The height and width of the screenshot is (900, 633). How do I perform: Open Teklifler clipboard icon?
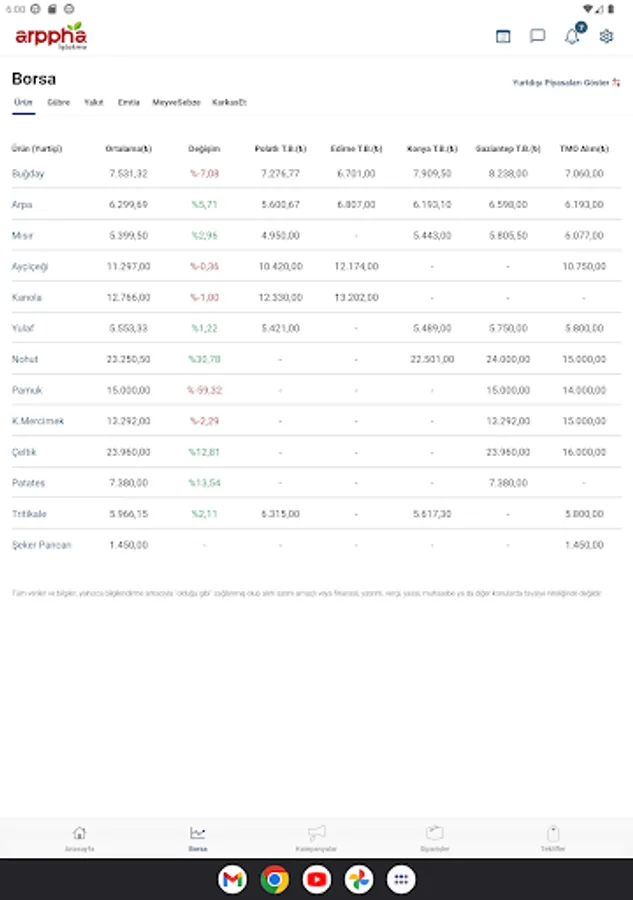coord(553,833)
